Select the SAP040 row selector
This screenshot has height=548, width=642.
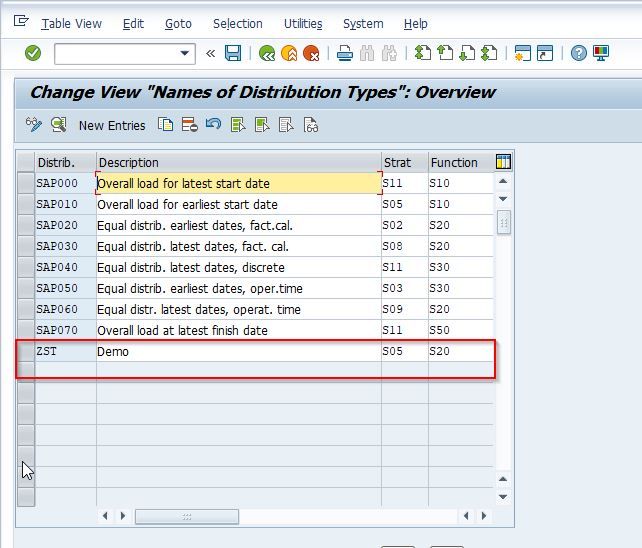(x=26, y=267)
